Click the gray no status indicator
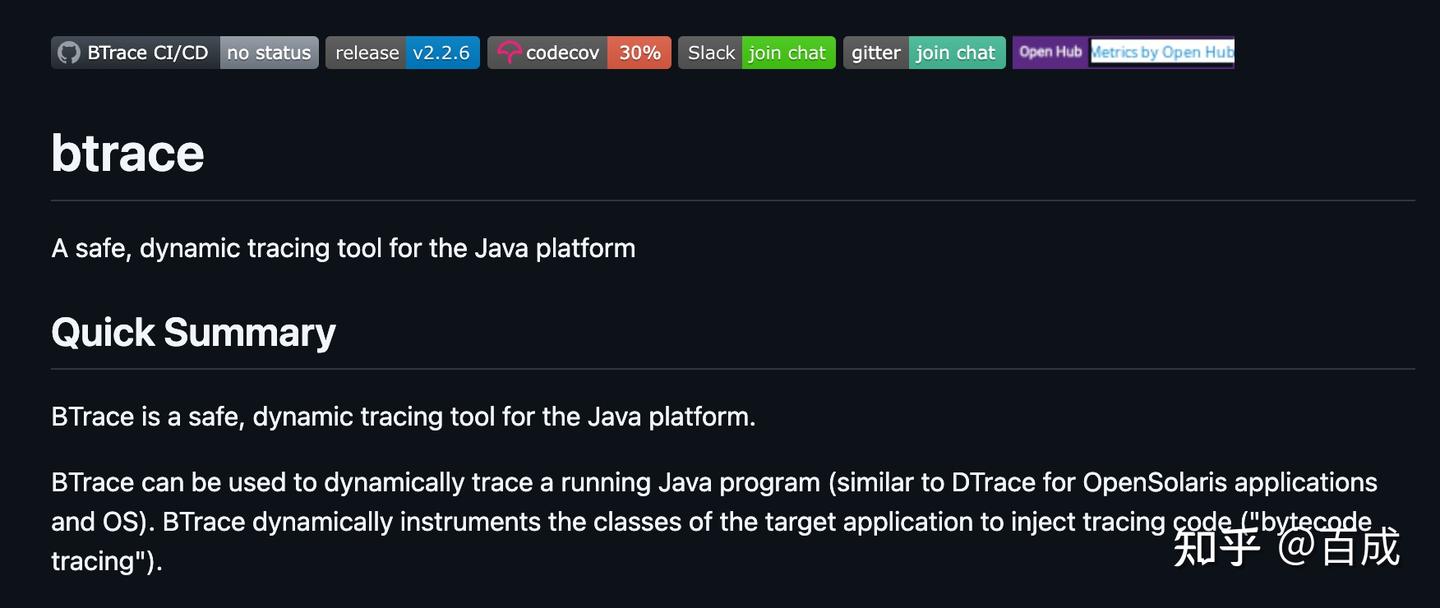The image size is (1440, 608). (x=268, y=52)
